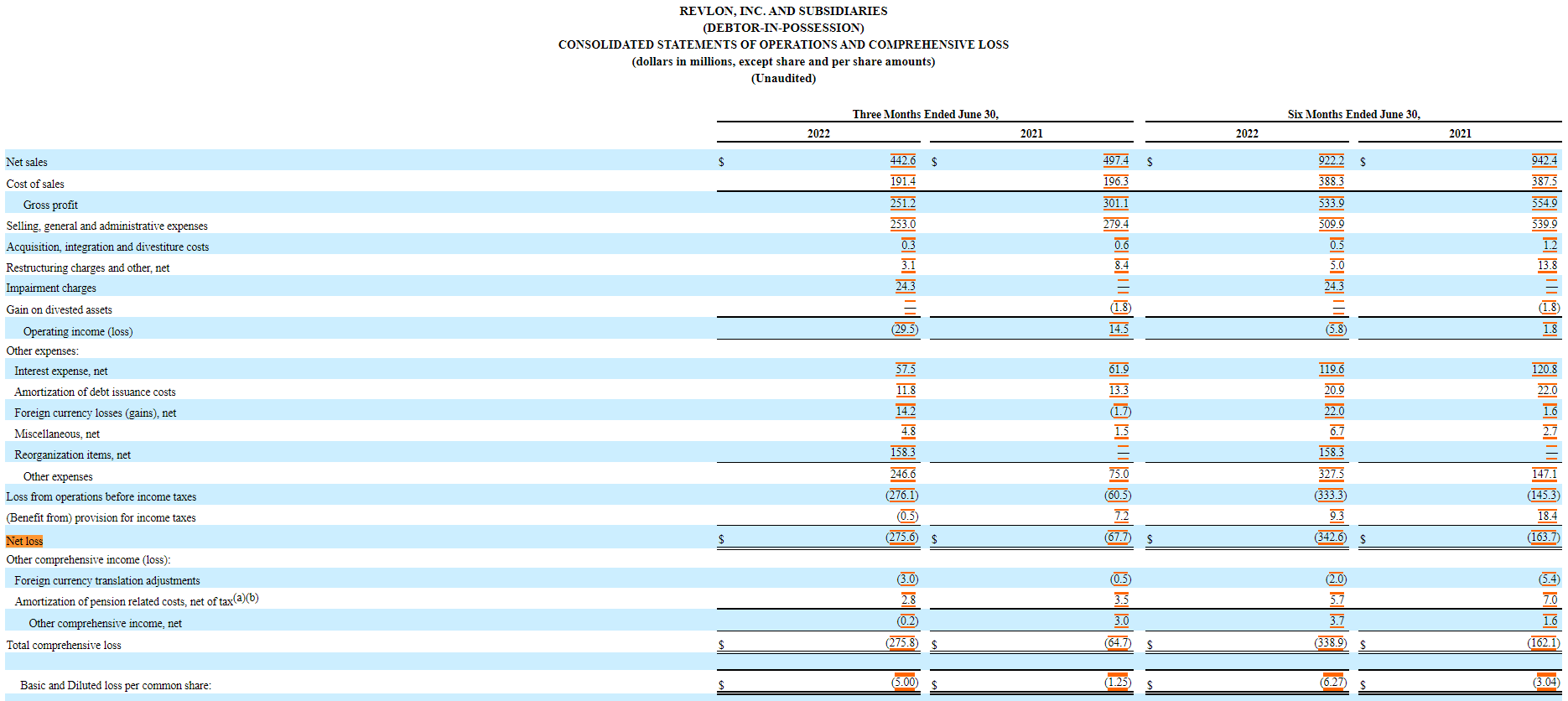This screenshot has width=1568, height=701.
Task: Select the "Miscellaneous, net" row label
Action: 57,434
